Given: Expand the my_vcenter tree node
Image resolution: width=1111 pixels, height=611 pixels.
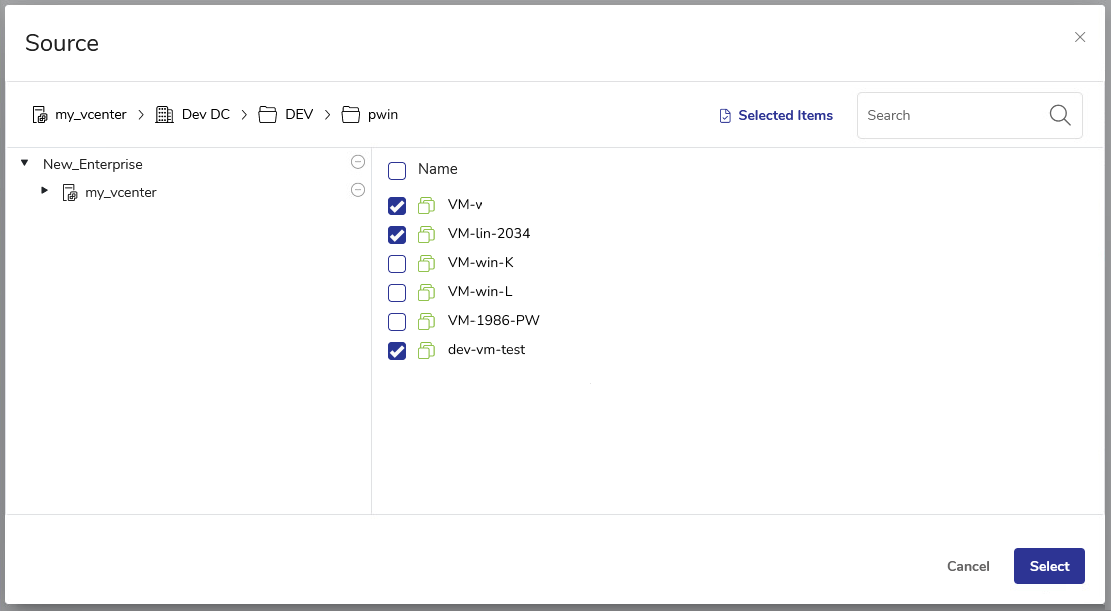Looking at the screenshot, I should click(44, 190).
